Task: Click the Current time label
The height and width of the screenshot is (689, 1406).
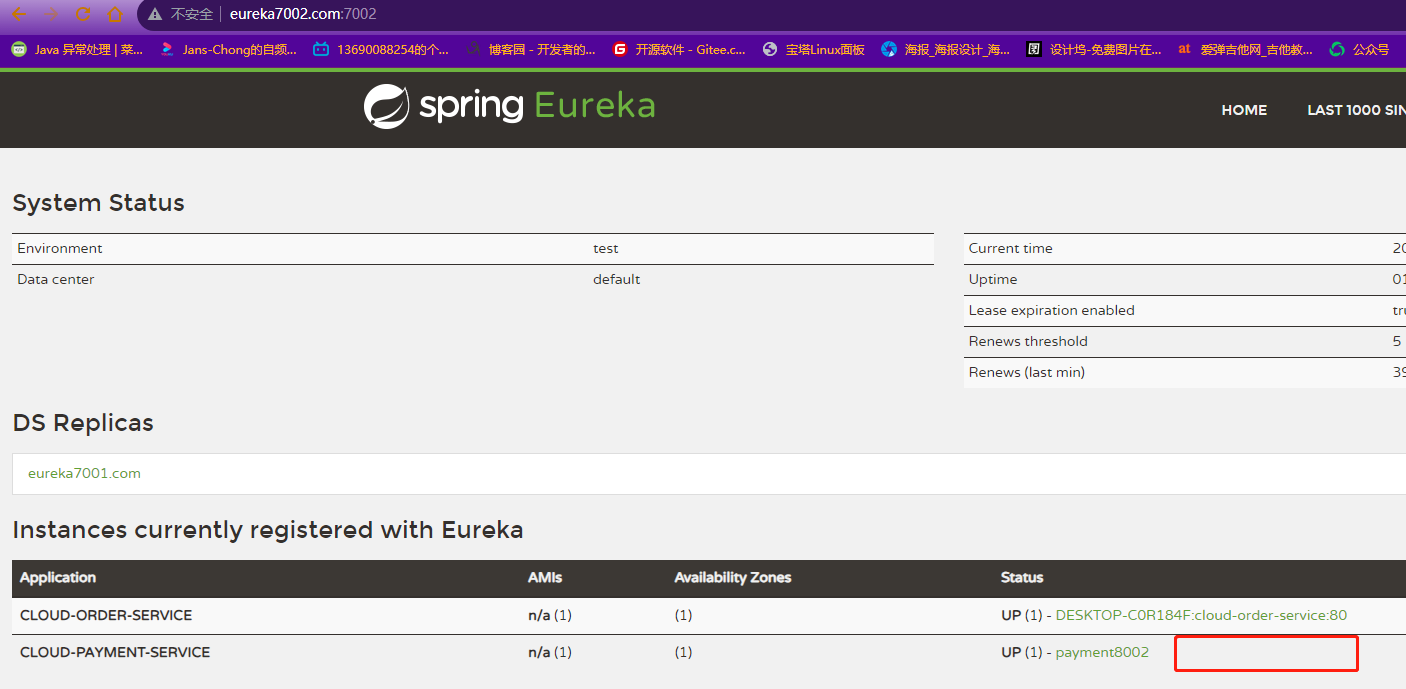Action: click(x=1011, y=248)
